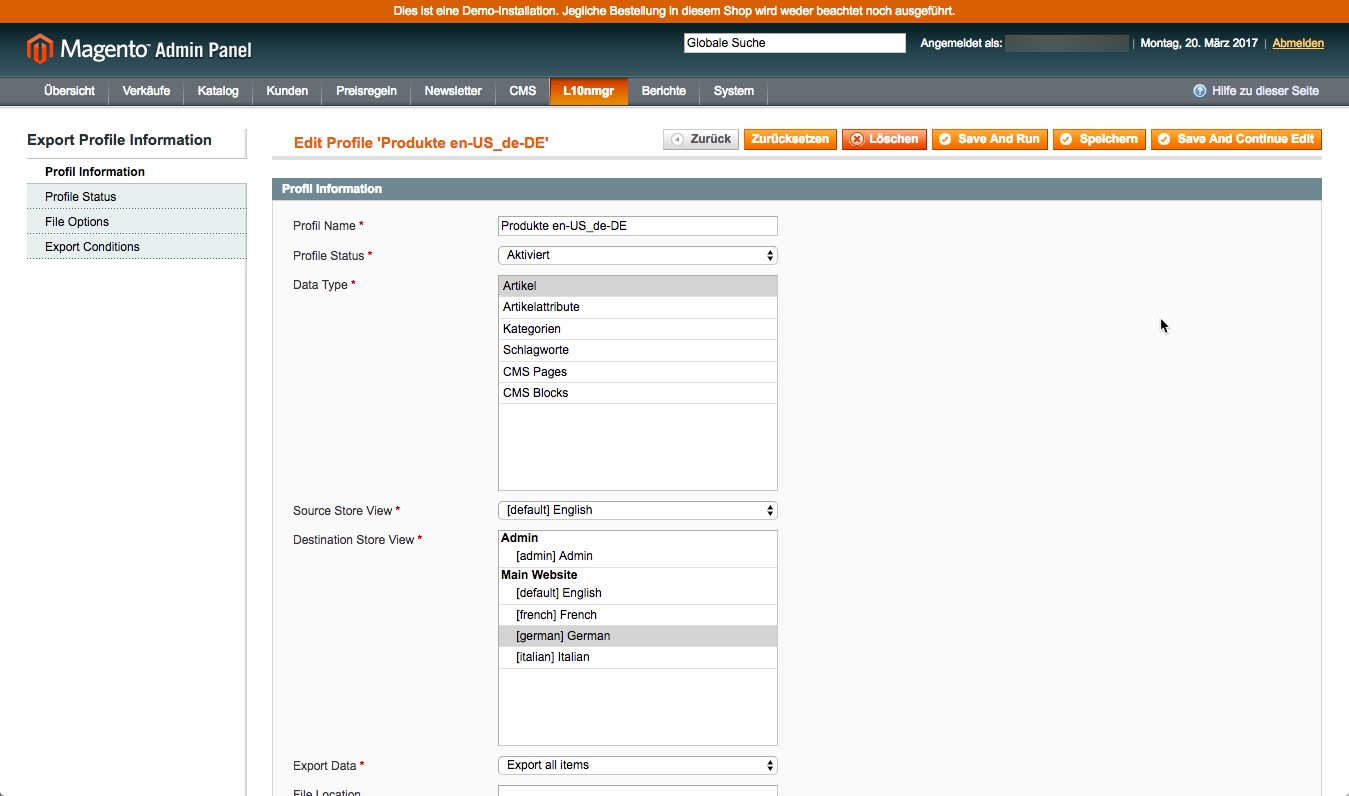Open the Newsletter menu
This screenshot has height=796, width=1349.
453,91
